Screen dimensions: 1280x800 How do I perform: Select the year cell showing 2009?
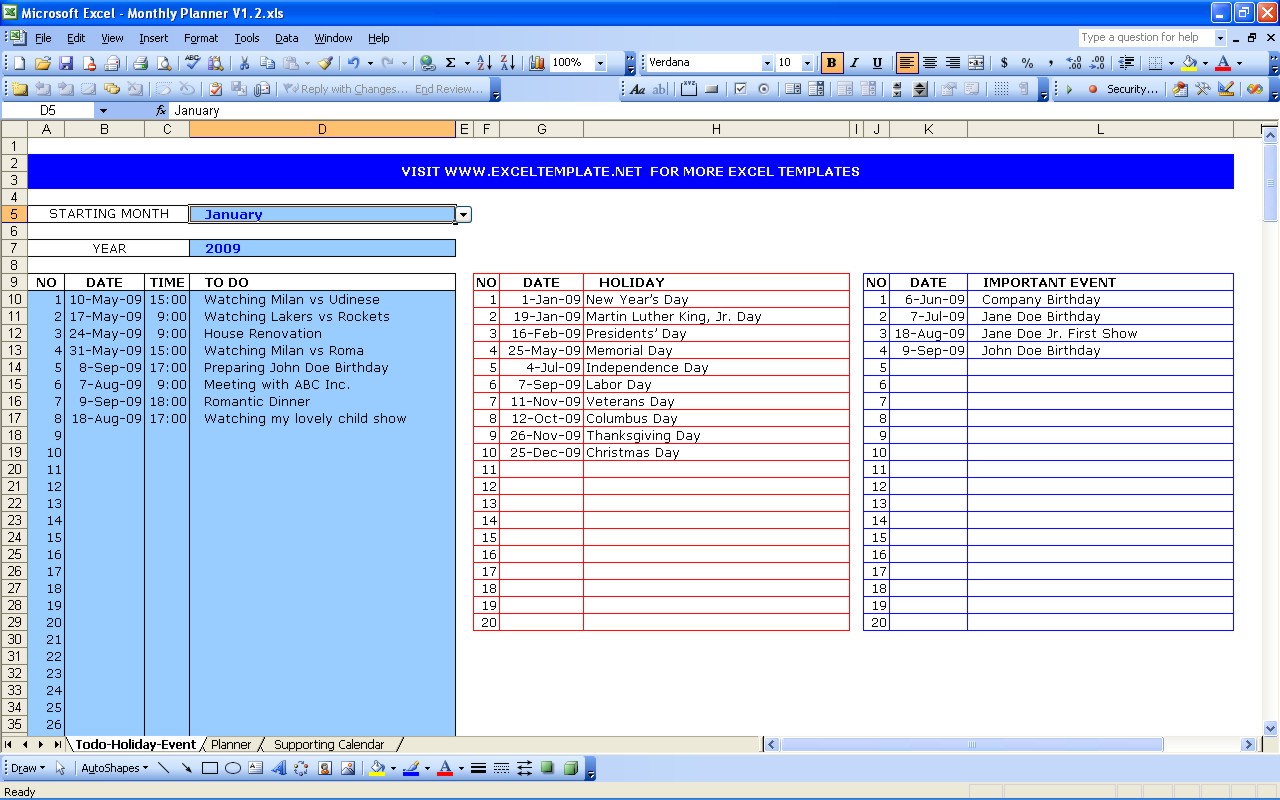click(x=322, y=248)
